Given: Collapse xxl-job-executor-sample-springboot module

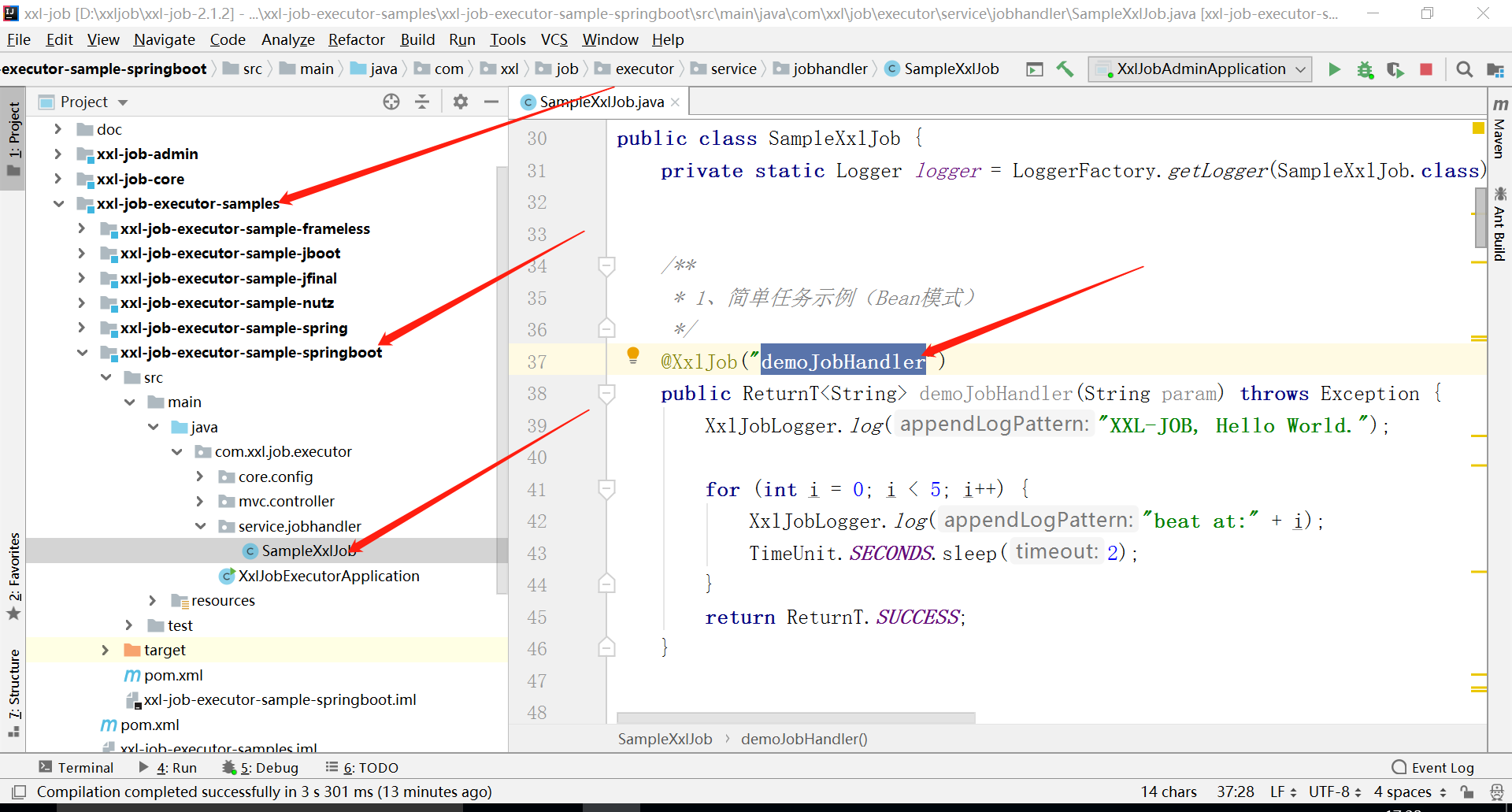Looking at the screenshot, I should pyautogui.click(x=82, y=352).
